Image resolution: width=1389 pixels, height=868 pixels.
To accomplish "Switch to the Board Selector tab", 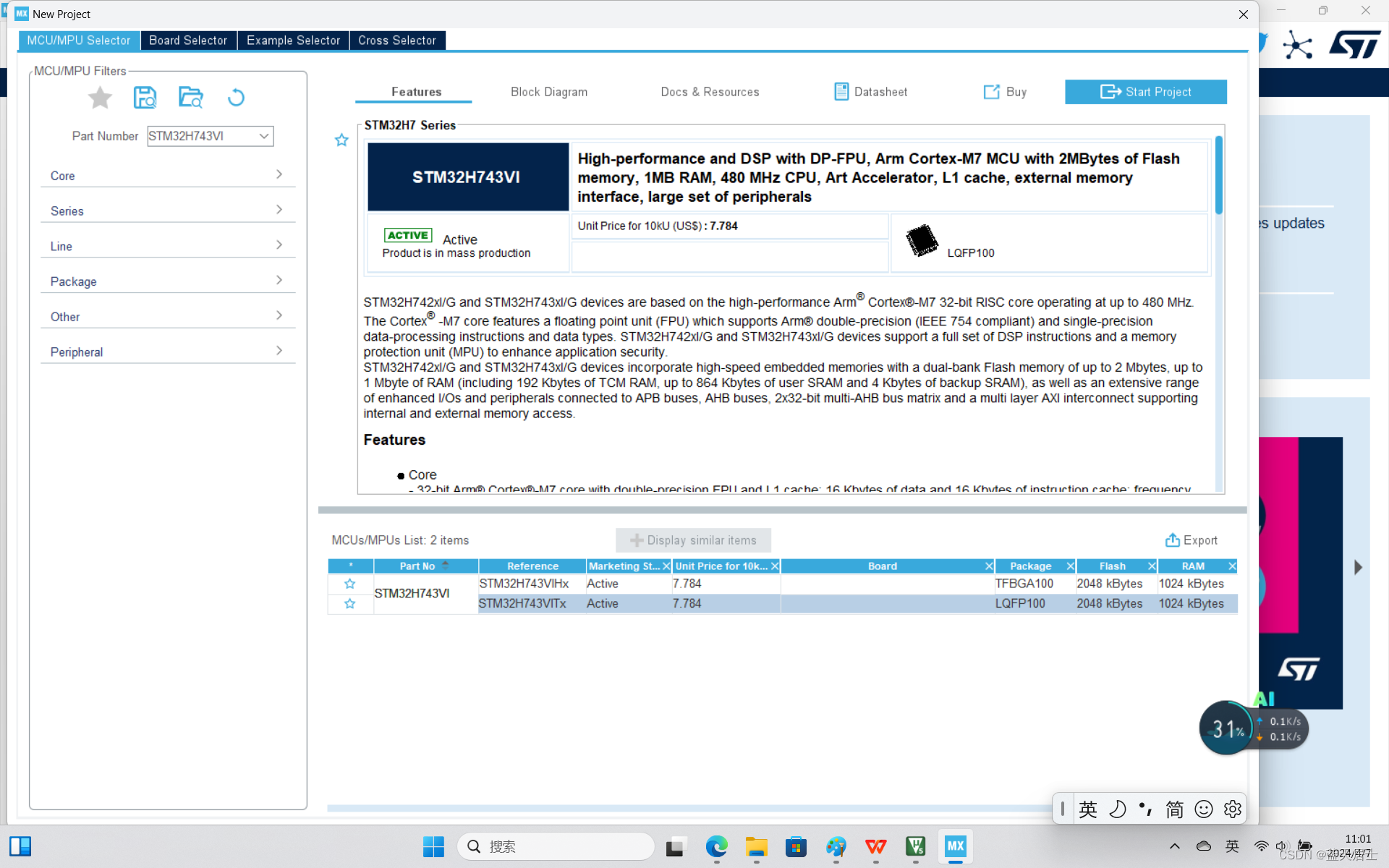I will pyautogui.click(x=188, y=41).
